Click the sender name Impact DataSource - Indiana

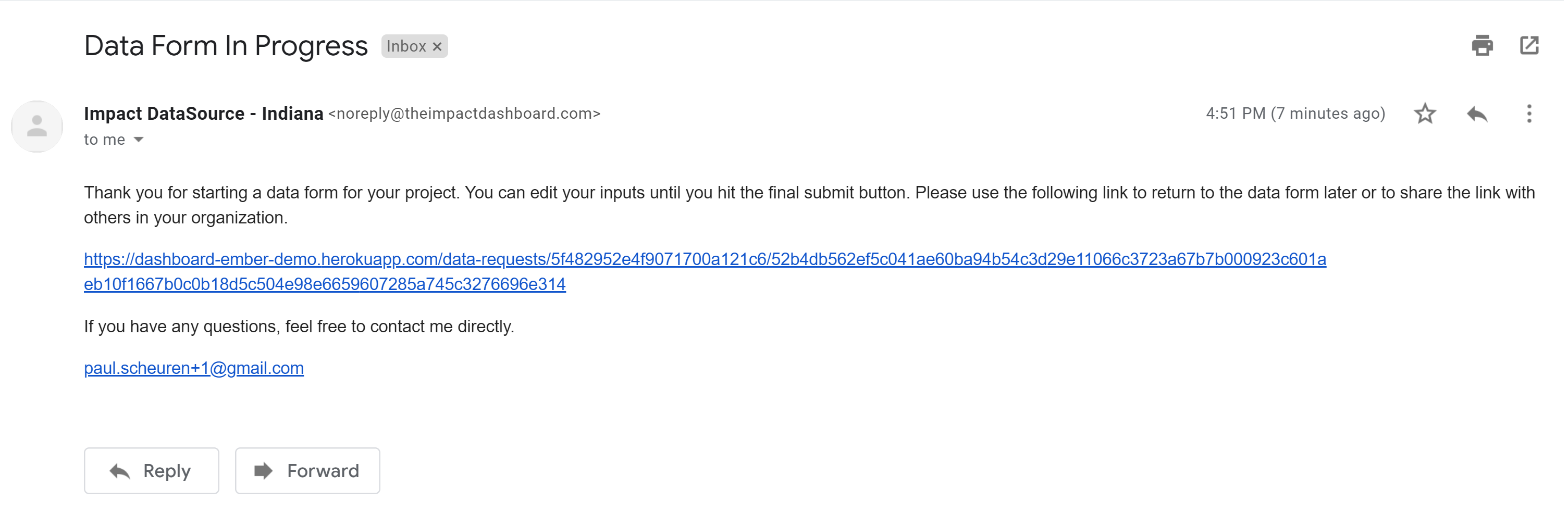click(x=204, y=114)
